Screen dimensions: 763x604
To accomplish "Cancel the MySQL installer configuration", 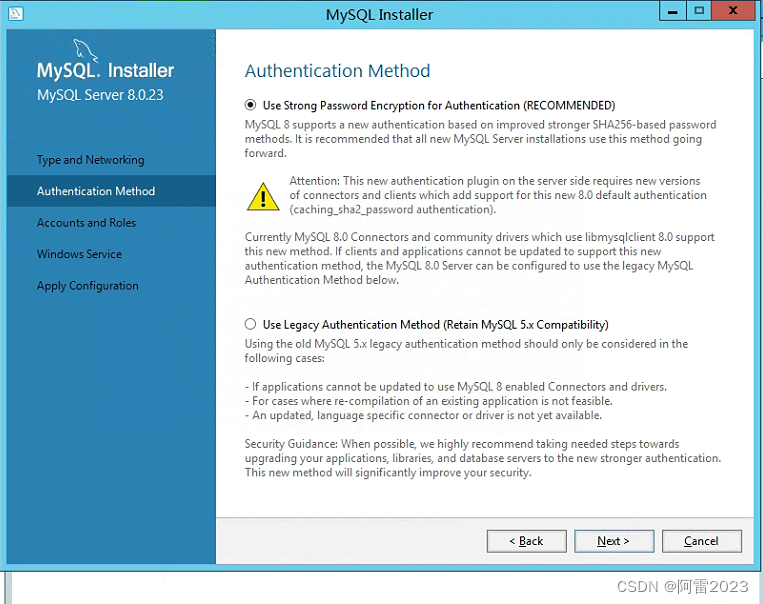I will 702,541.
